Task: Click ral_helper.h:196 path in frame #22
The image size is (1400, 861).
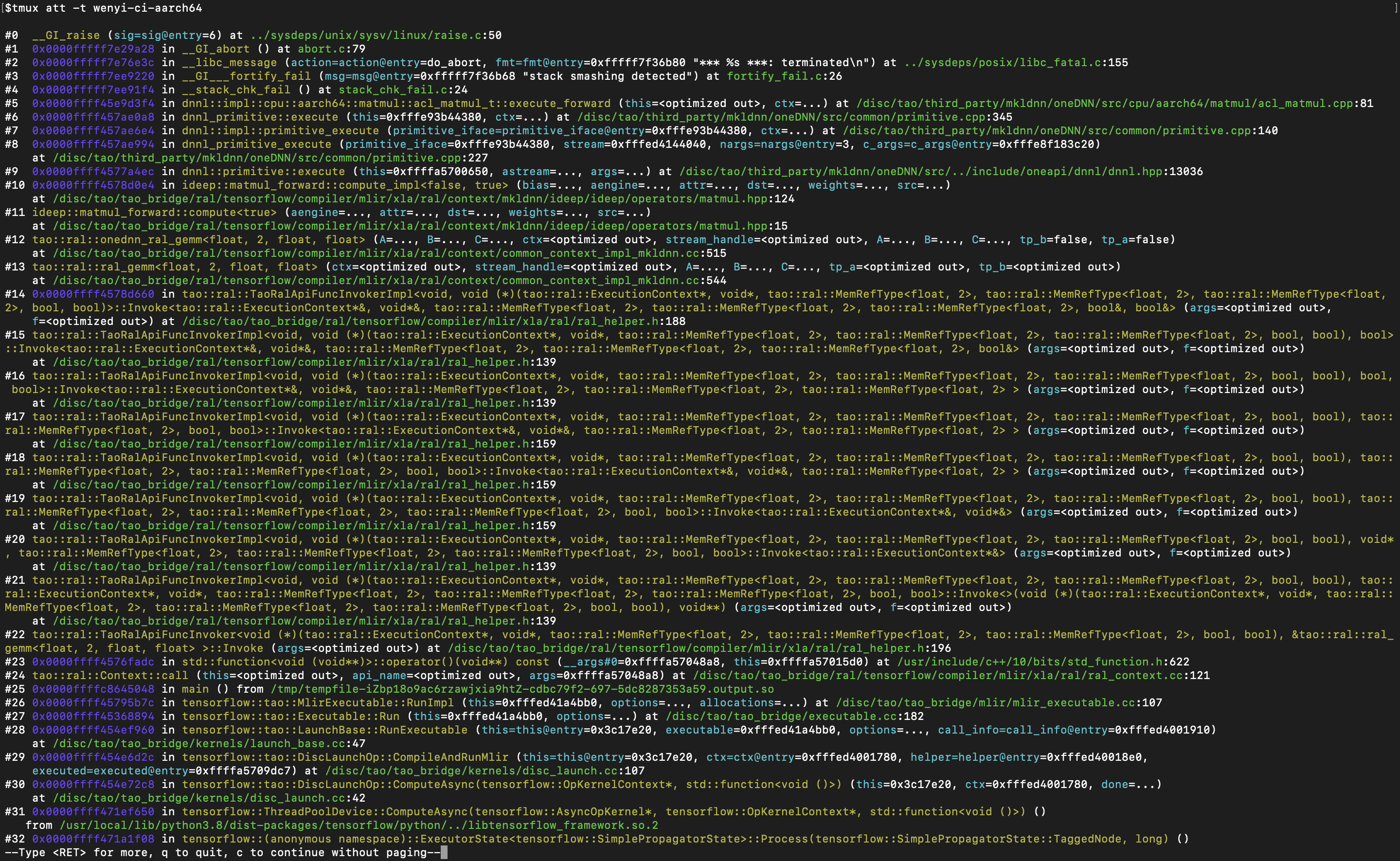Action: (700, 648)
